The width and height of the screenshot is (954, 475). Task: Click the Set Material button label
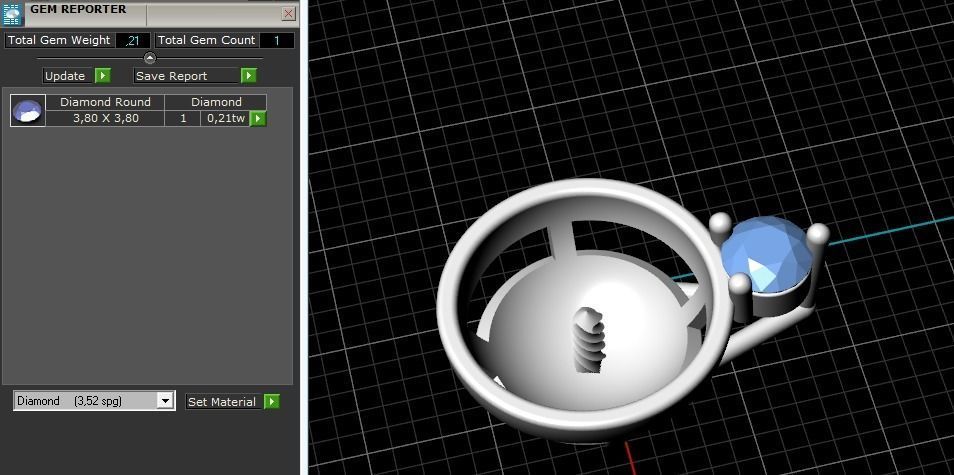pos(223,402)
